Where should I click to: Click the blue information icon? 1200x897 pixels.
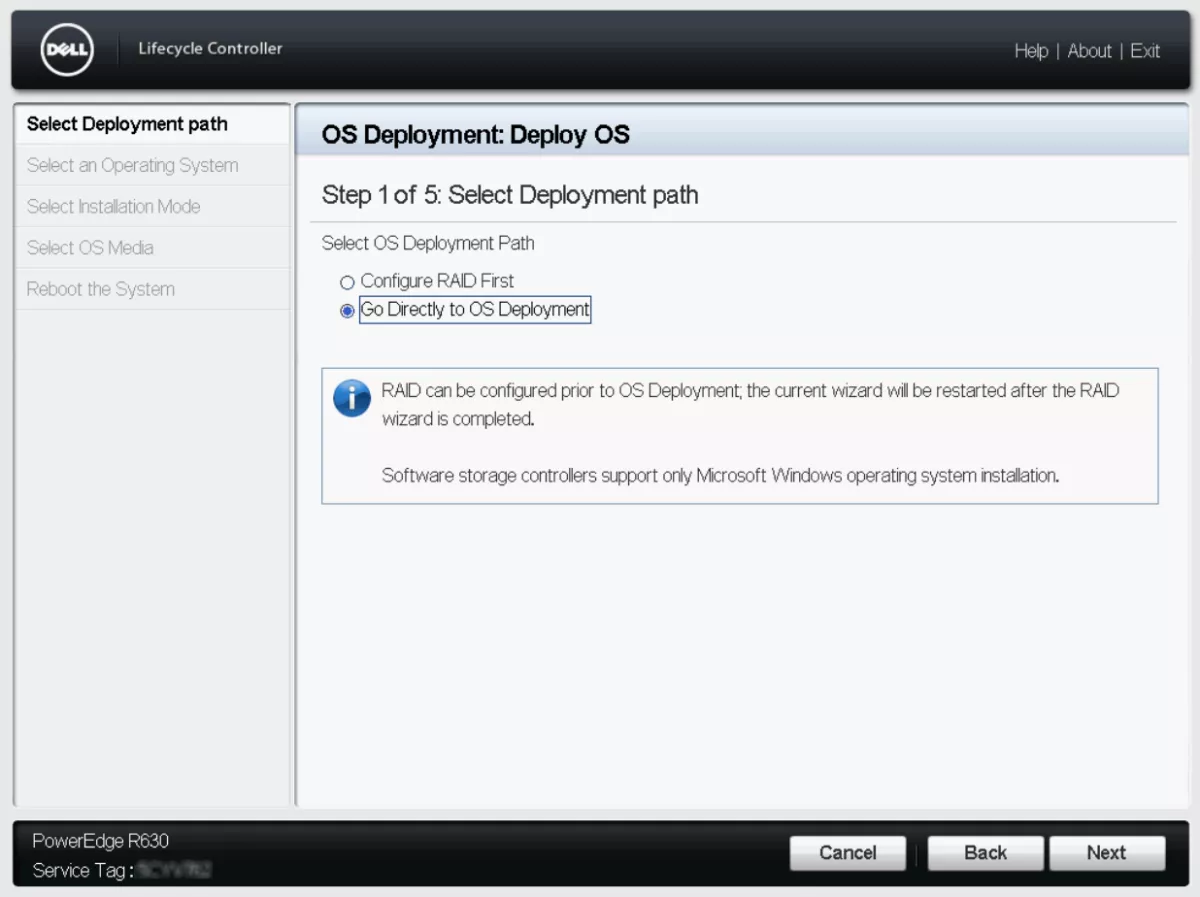click(352, 398)
